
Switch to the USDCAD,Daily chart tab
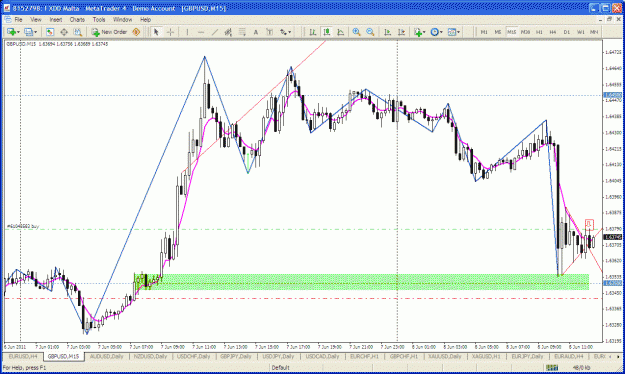(x=322, y=356)
